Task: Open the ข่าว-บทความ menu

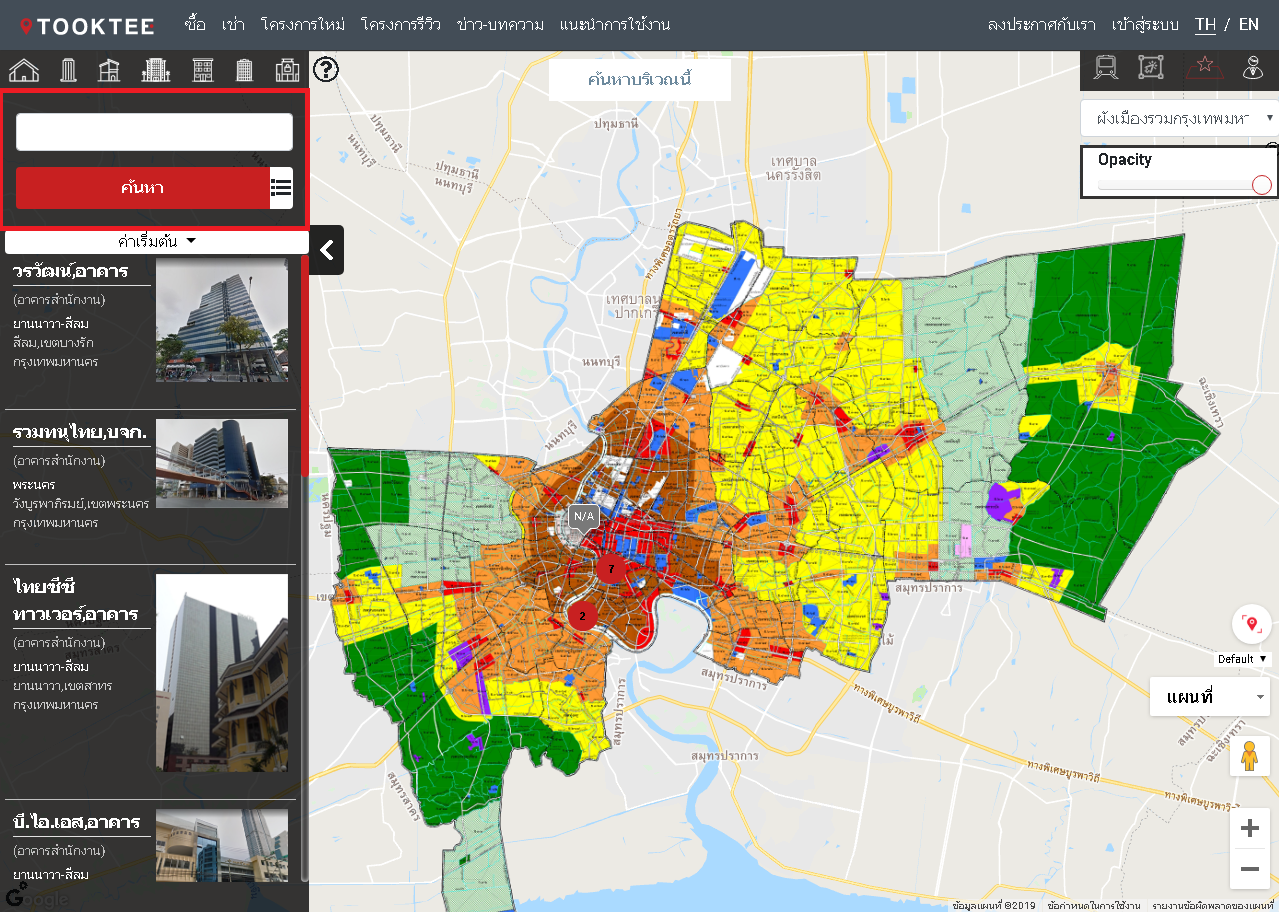Action: pyautogui.click(x=500, y=24)
